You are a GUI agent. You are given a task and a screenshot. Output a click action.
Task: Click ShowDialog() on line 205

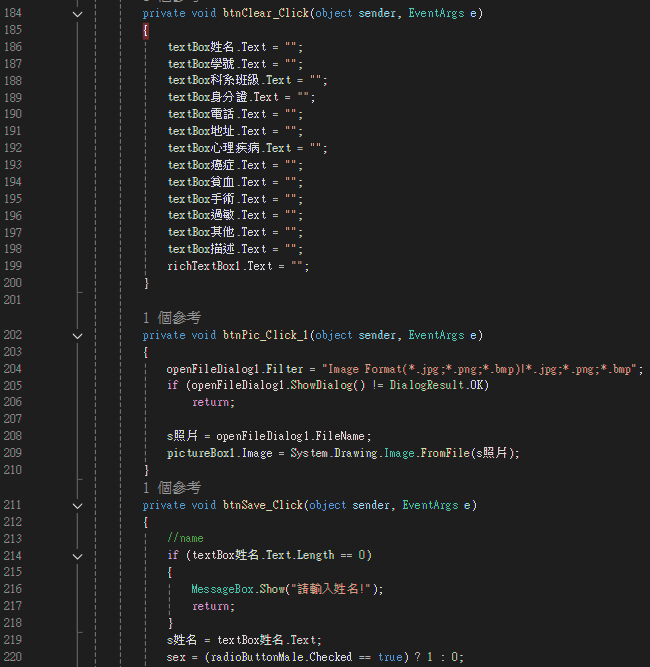pyautogui.click(x=328, y=385)
